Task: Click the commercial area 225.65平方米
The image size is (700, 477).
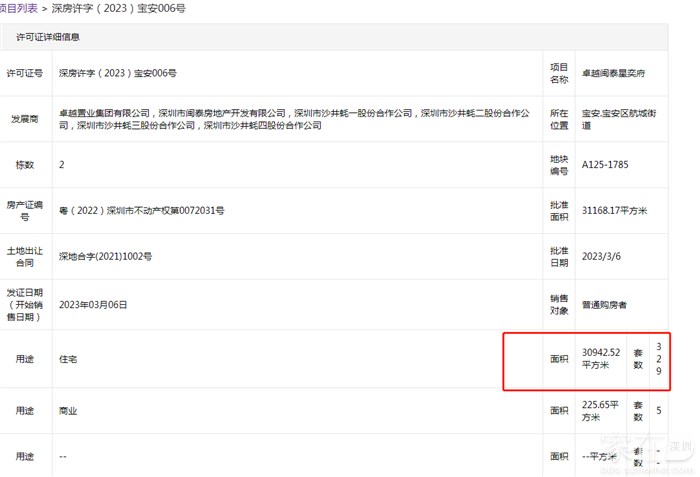Action: coord(601,410)
